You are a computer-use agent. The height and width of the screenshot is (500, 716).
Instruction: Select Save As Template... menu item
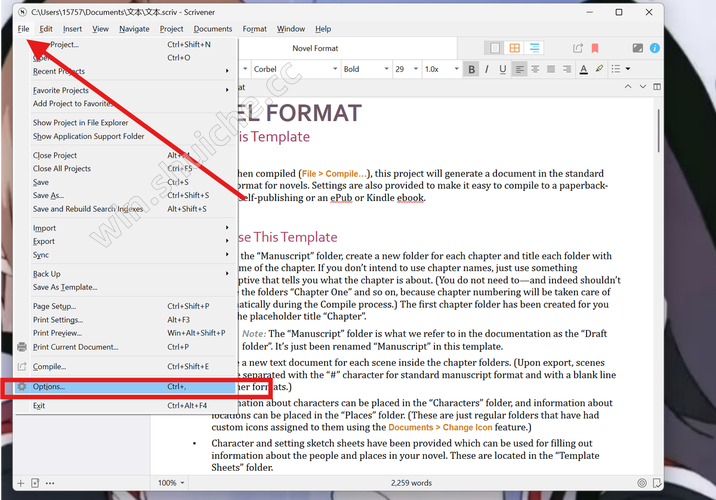125,287
